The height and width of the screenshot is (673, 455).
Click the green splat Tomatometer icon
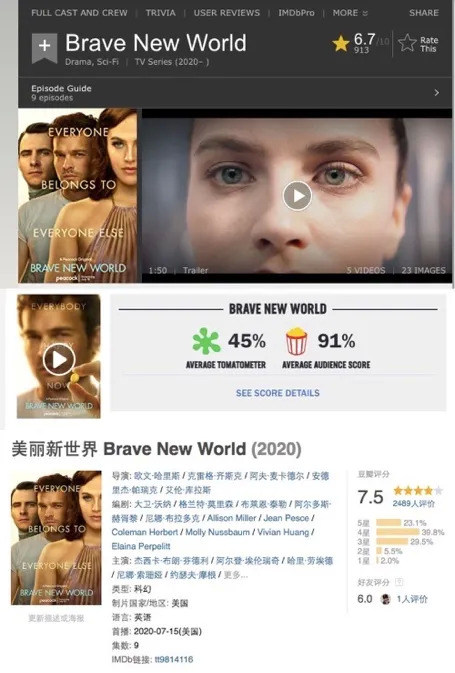(206, 341)
